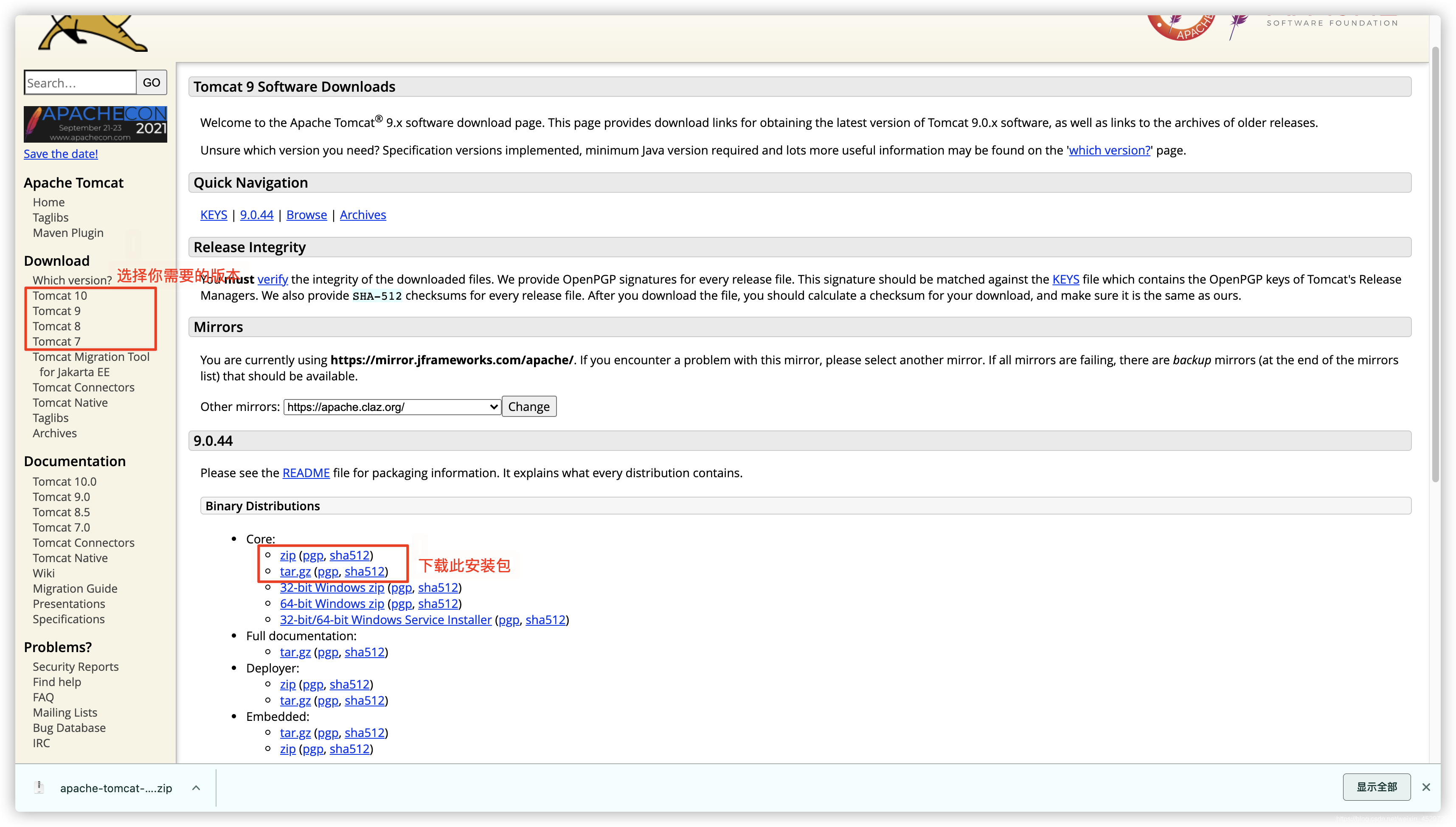
Task: Select Tomcat 8 download page
Action: 57,326
